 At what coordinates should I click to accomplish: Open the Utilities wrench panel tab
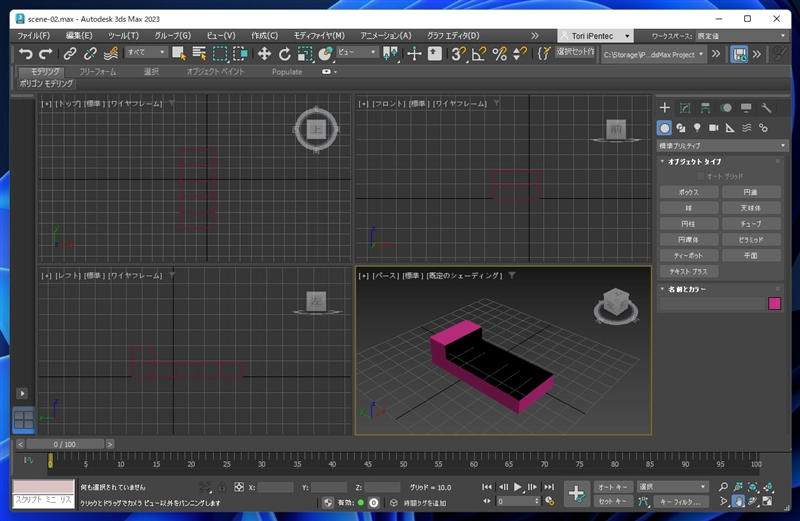point(766,108)
